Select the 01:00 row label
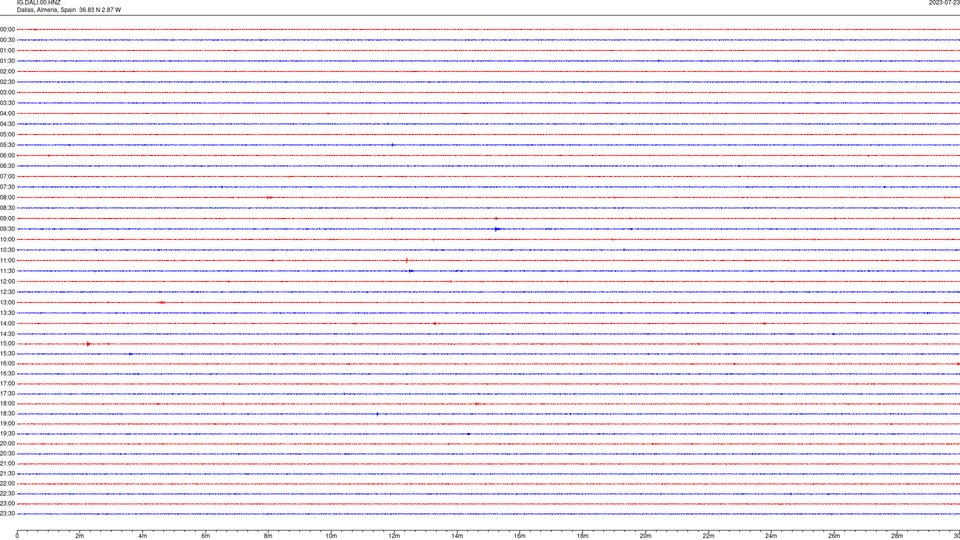The height and width of the screenshot is (540, 960). click(7, 51)
